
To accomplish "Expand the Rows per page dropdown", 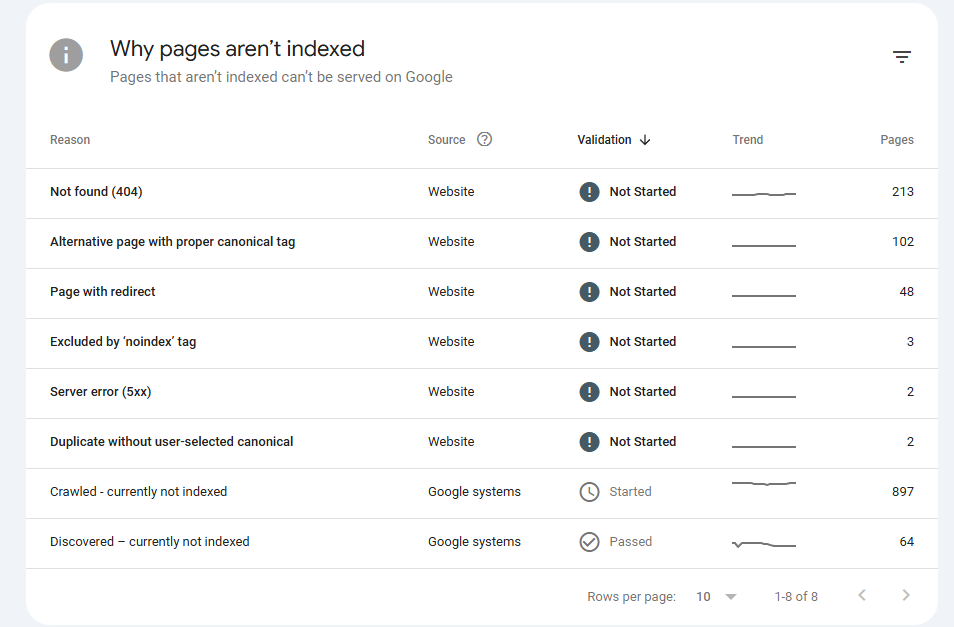I will pos(717,597).
